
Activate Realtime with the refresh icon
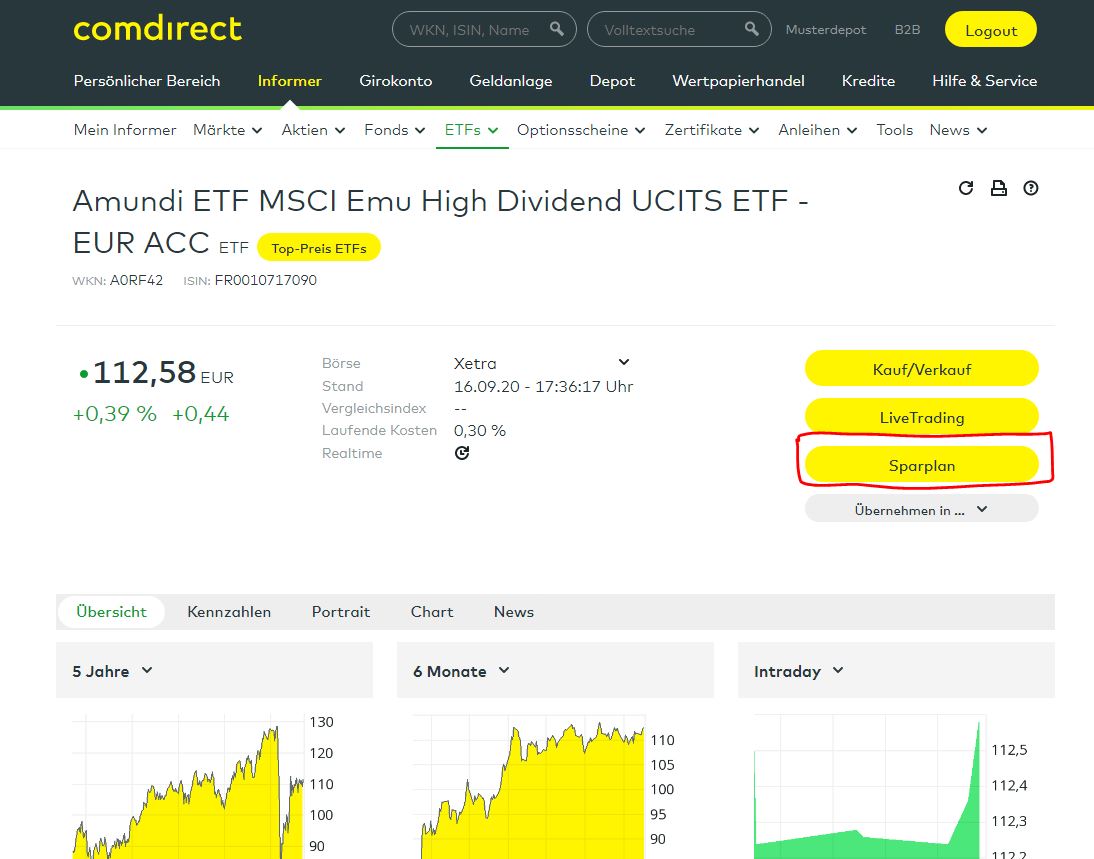[x=461, y=453]
